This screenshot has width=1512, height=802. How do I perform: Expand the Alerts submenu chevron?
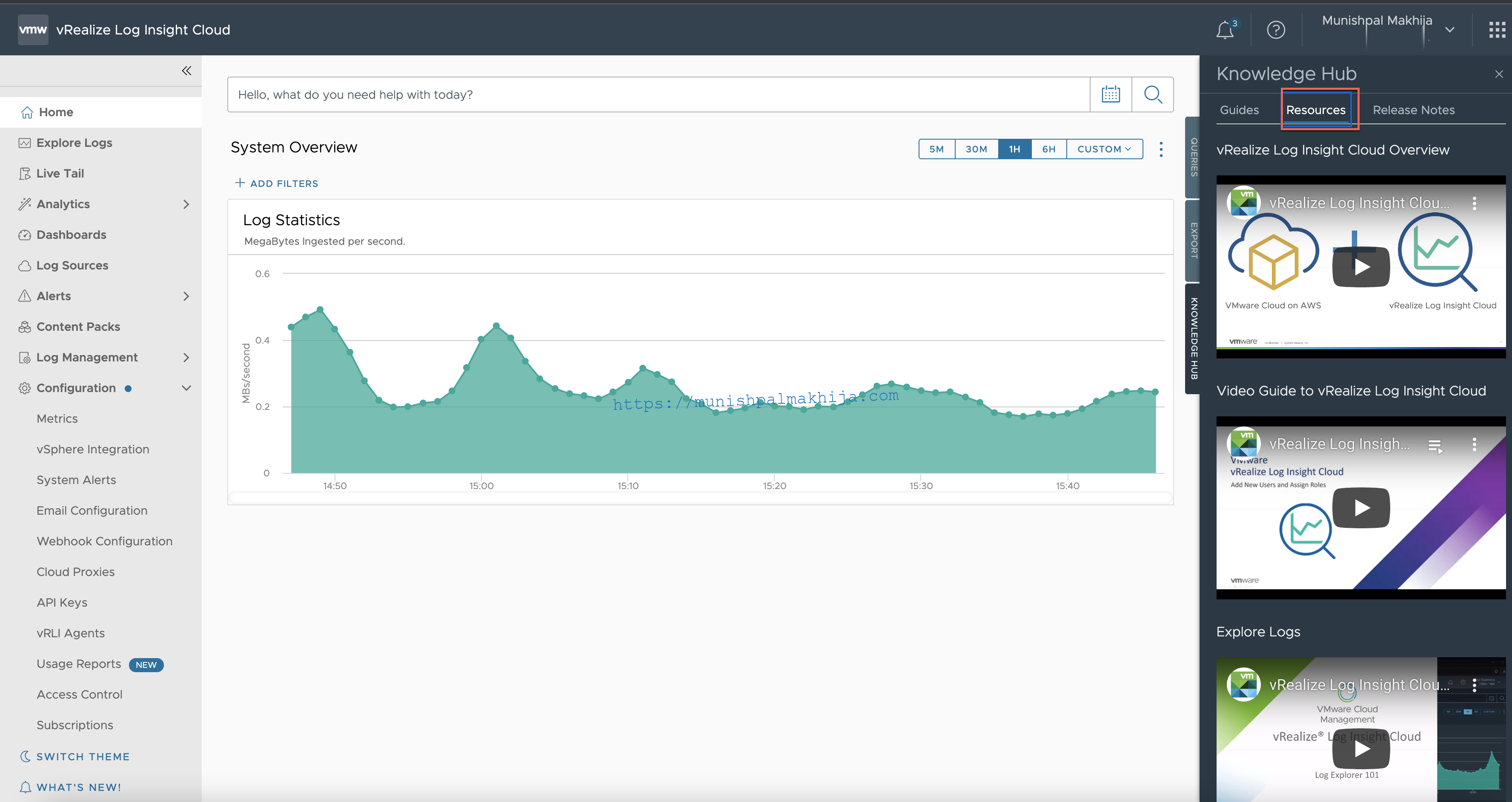(x=186, y=296)
